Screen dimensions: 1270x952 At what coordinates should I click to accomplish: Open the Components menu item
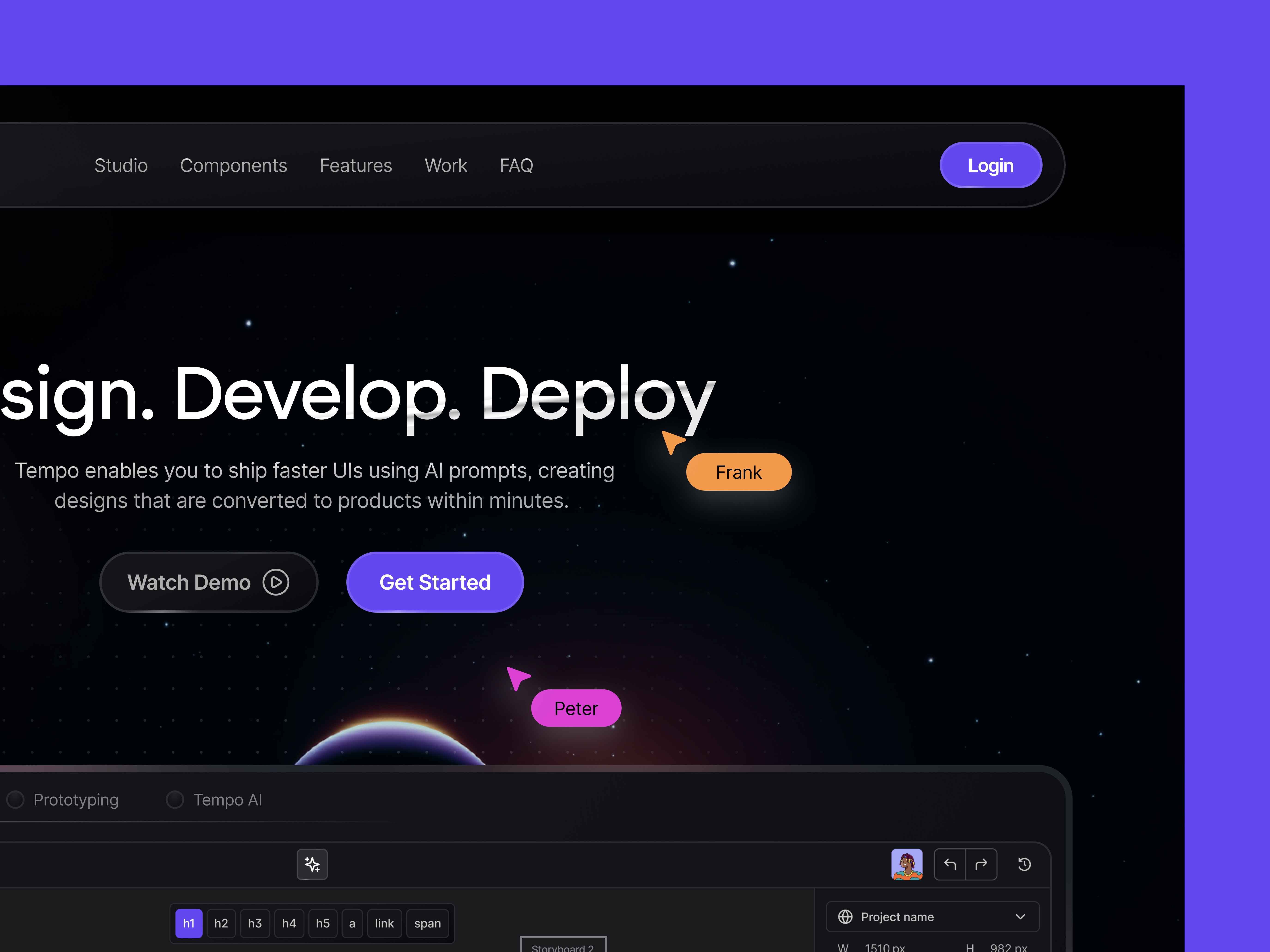click(x=234, y=165)
